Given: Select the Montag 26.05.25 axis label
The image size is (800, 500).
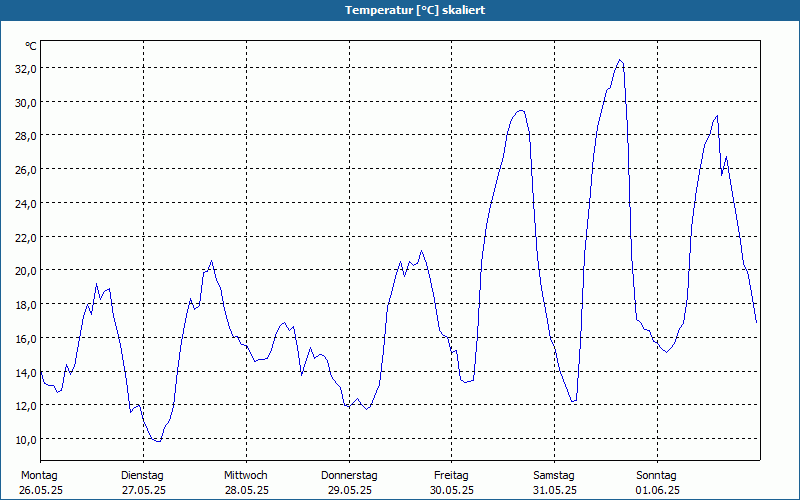Looking at the screenshot, I should [x=40, y=483].
